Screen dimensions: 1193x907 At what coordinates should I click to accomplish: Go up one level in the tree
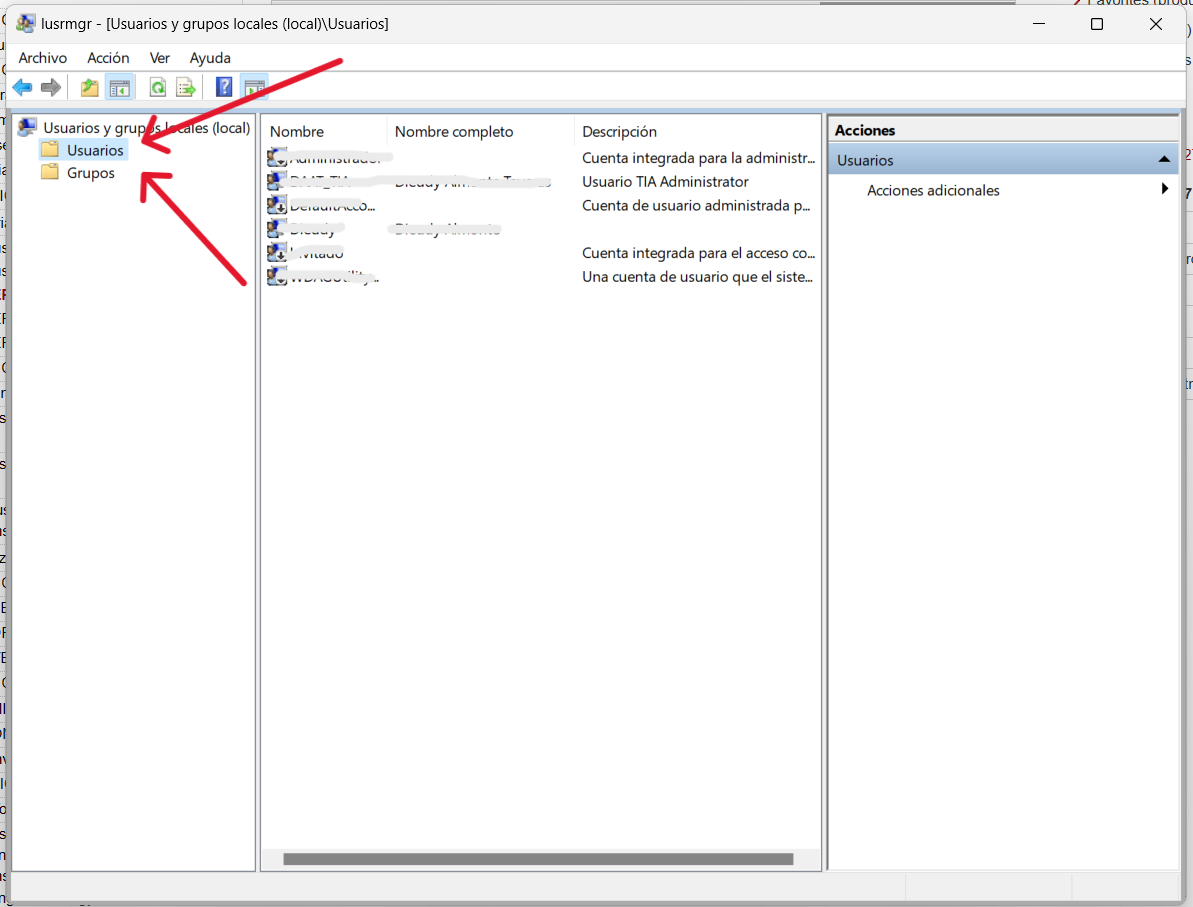click(90, 88)
